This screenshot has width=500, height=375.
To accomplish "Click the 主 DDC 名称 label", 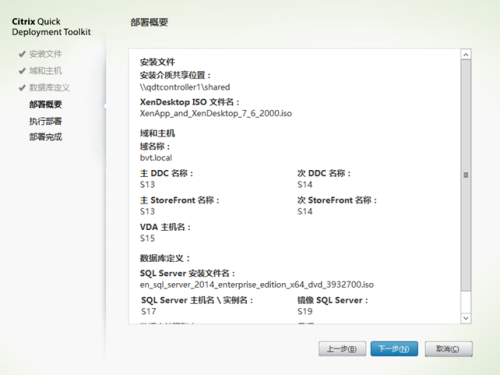I will point(167,173).
